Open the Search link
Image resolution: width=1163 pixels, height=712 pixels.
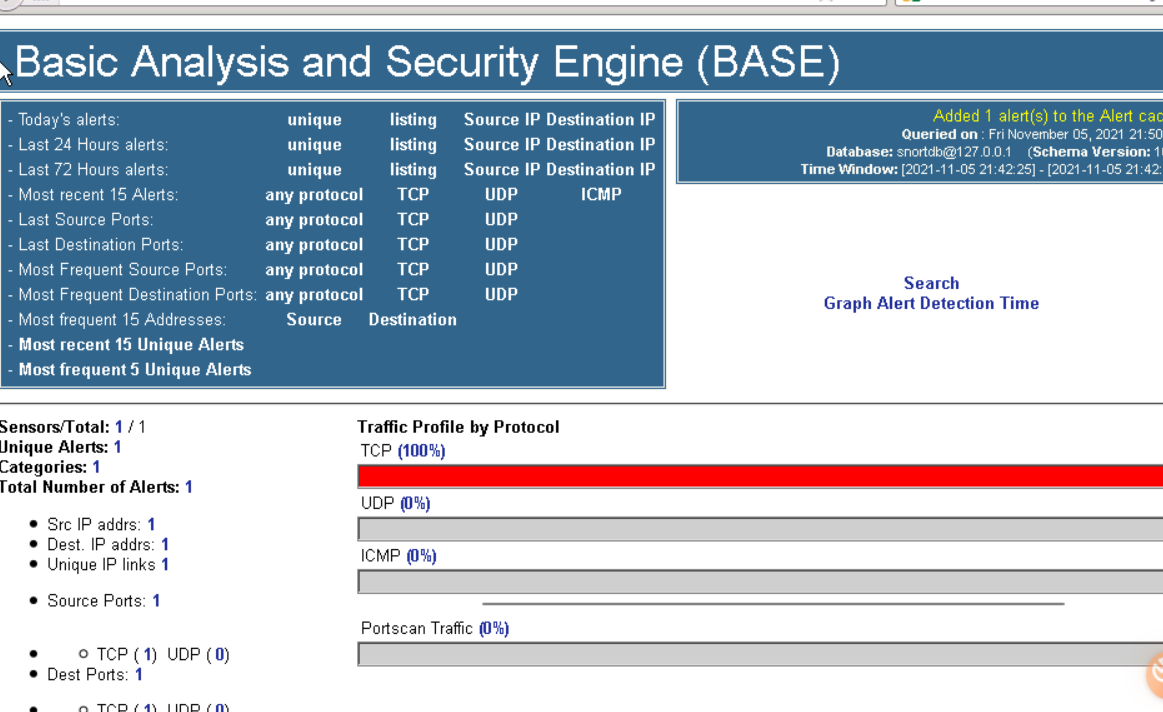932,283
